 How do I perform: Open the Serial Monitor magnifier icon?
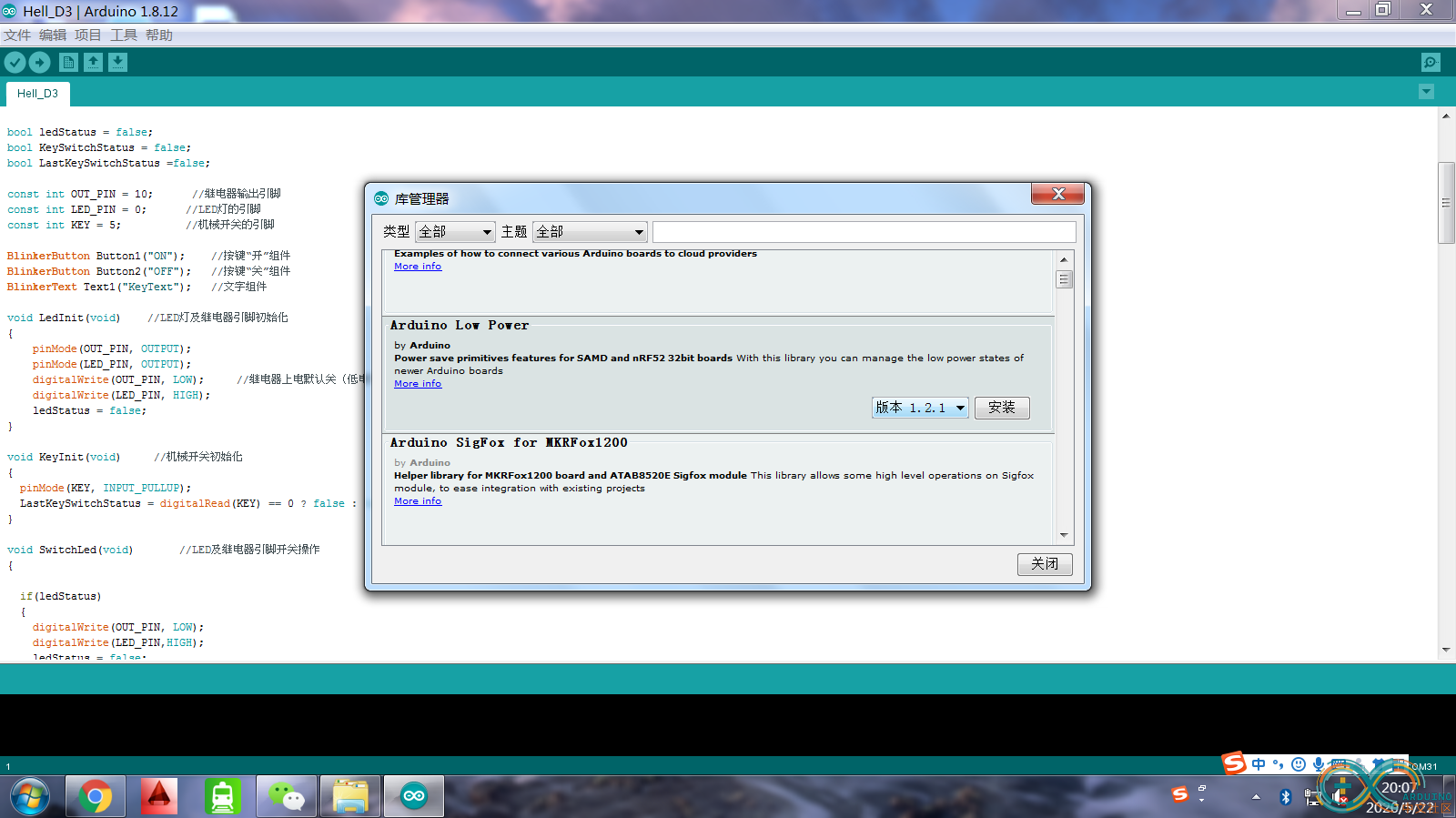(x=1431, y=62)
